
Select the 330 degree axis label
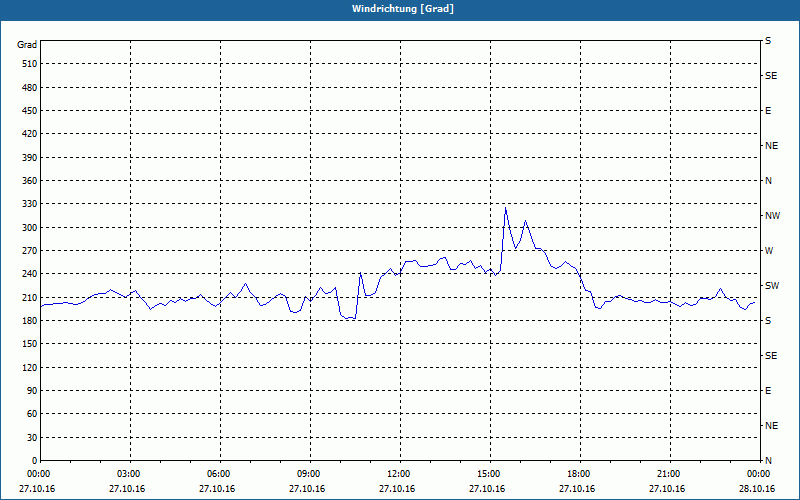(30, 204)
